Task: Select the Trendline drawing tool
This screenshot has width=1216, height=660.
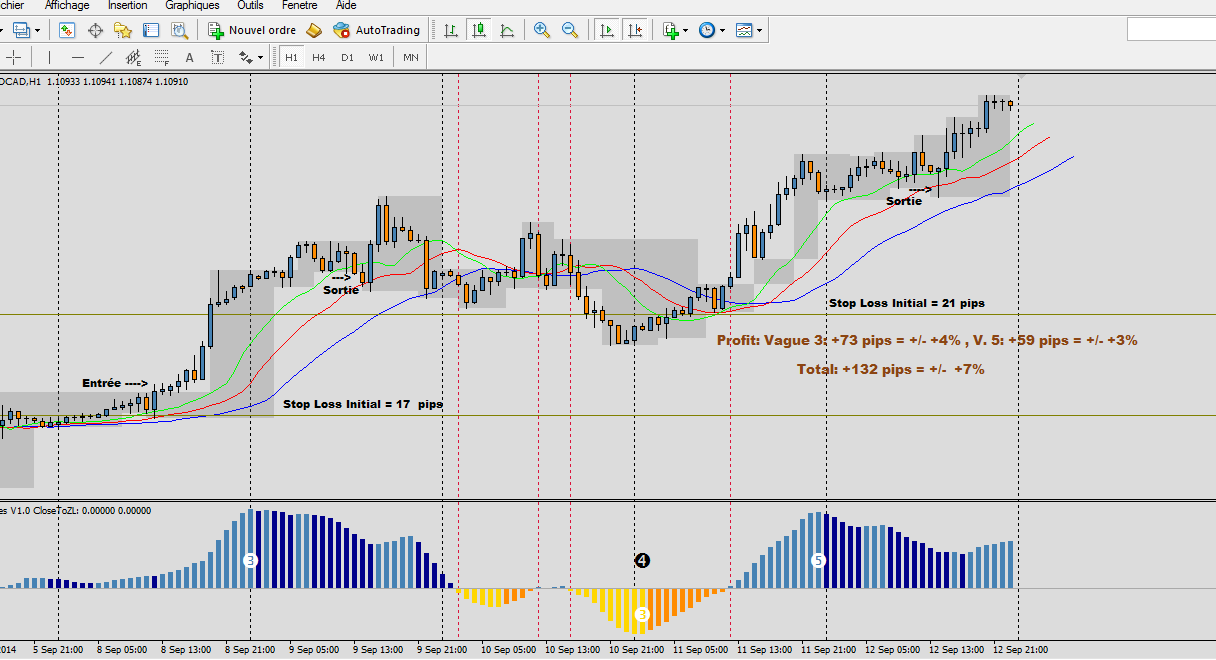Action: pos(106,57)
